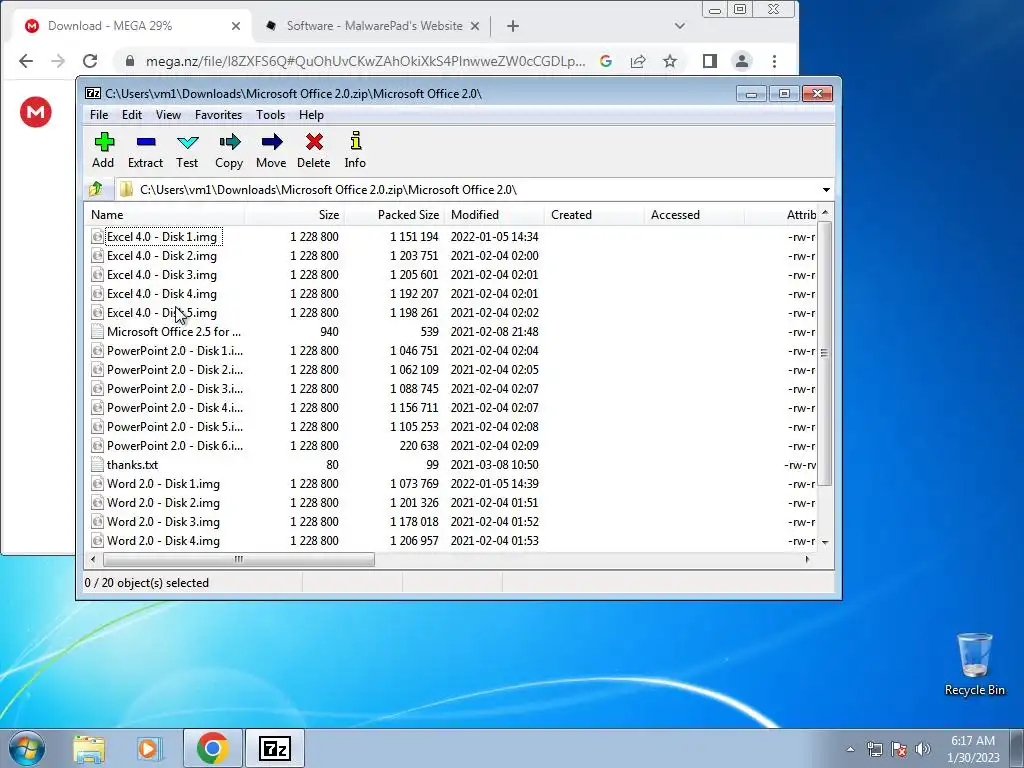
Task: Go back in Chrome browser
Action: point(25,61)
